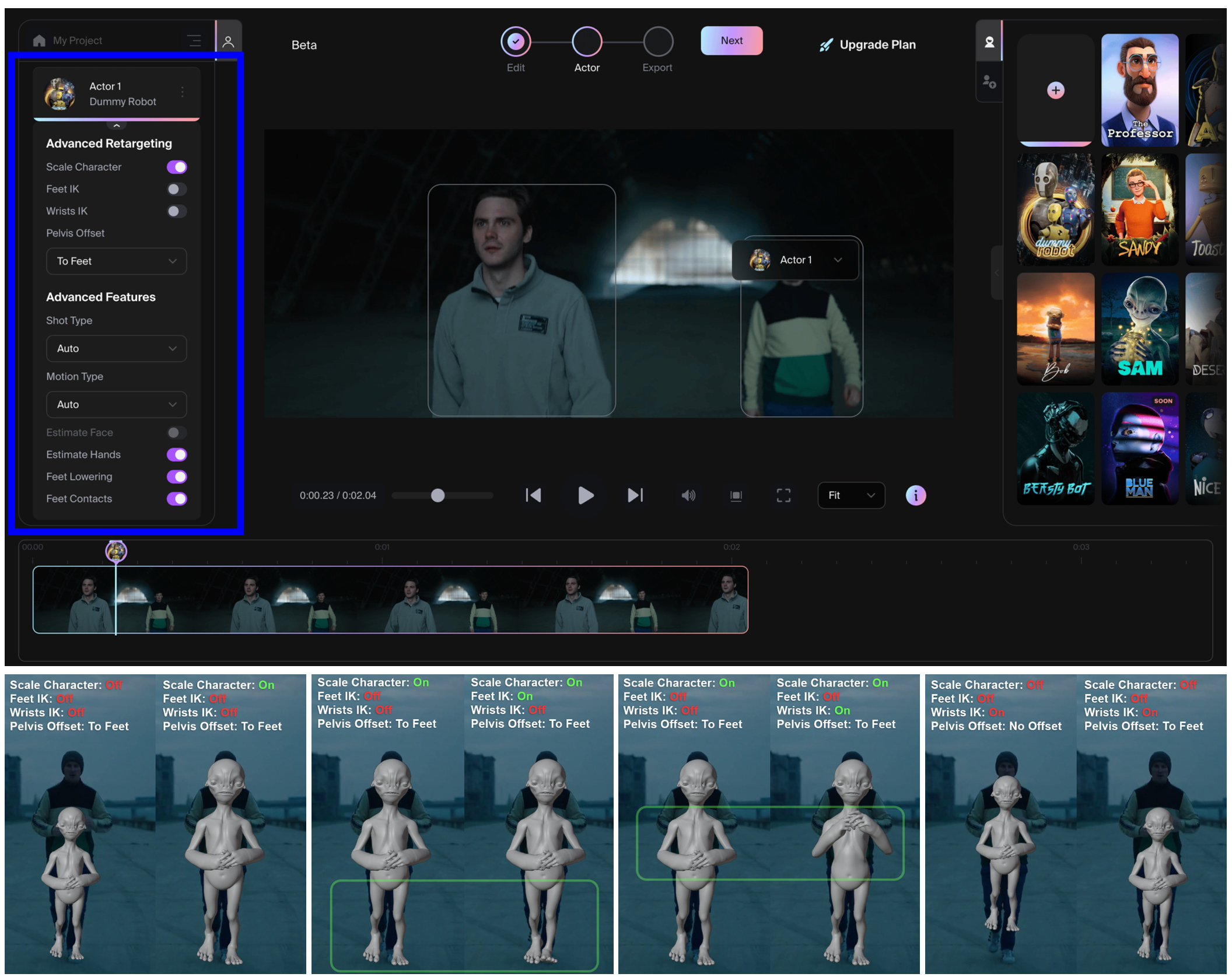Disable the Scale Character toggle
The image size is (1232, 977).
tap(177, 167)
